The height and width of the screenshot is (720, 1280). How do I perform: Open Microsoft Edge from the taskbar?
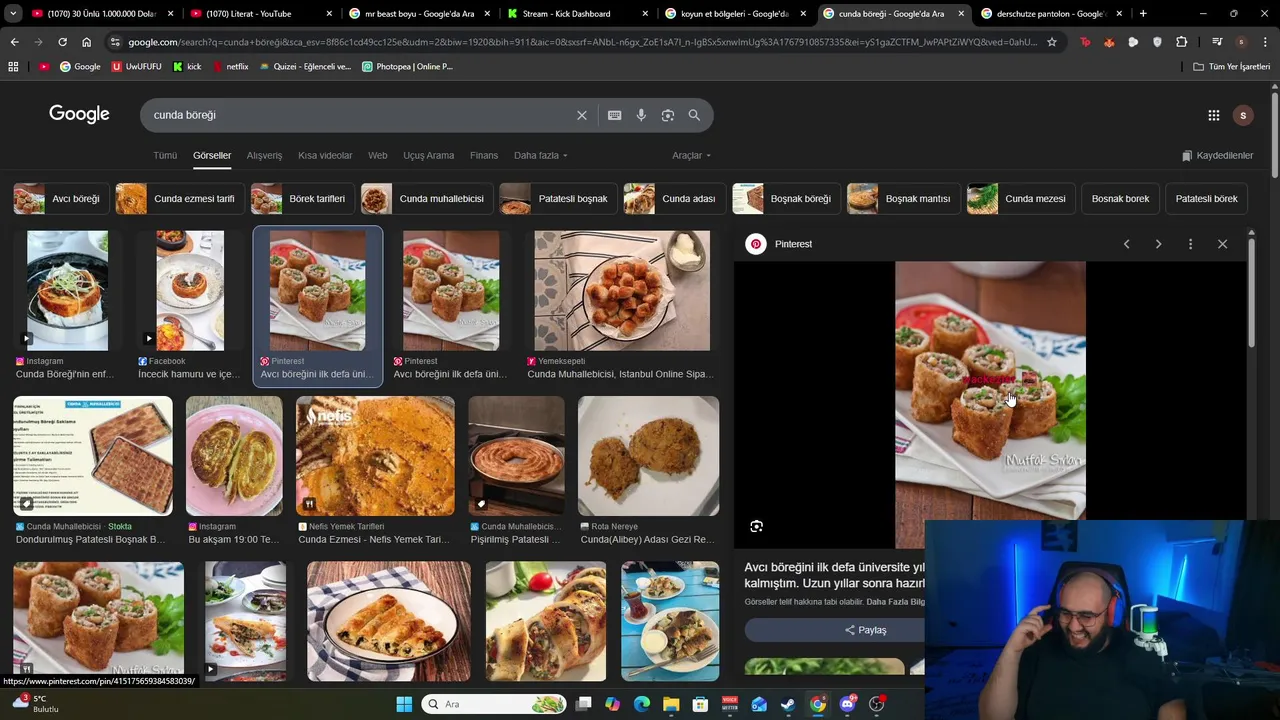(642, 704)
